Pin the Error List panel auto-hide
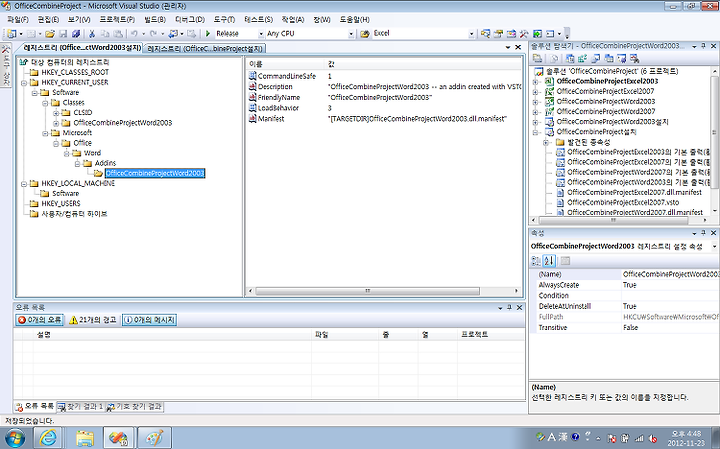720x449 pixels. [509, 308]
